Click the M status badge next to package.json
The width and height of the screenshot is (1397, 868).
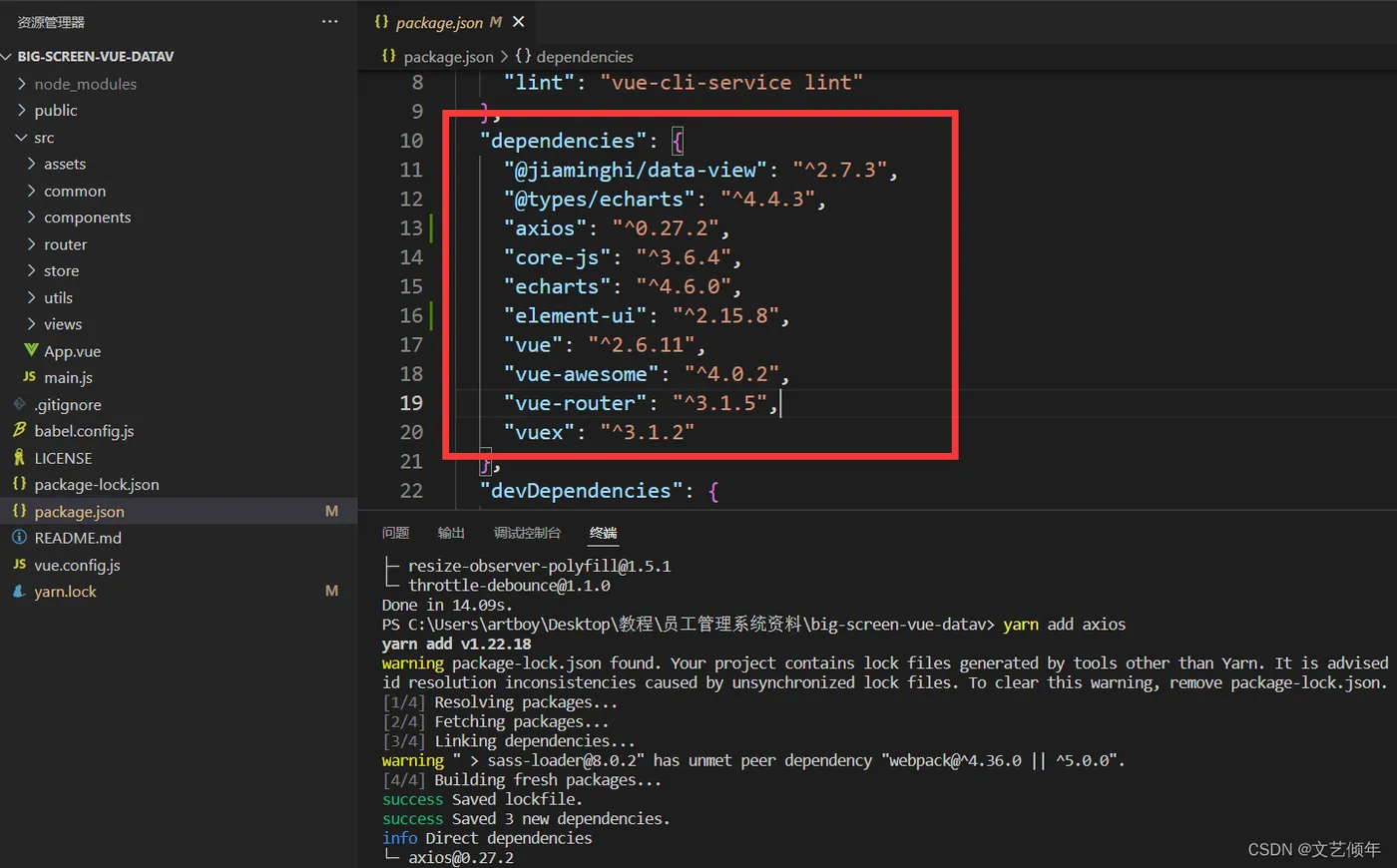pos(331,511)
